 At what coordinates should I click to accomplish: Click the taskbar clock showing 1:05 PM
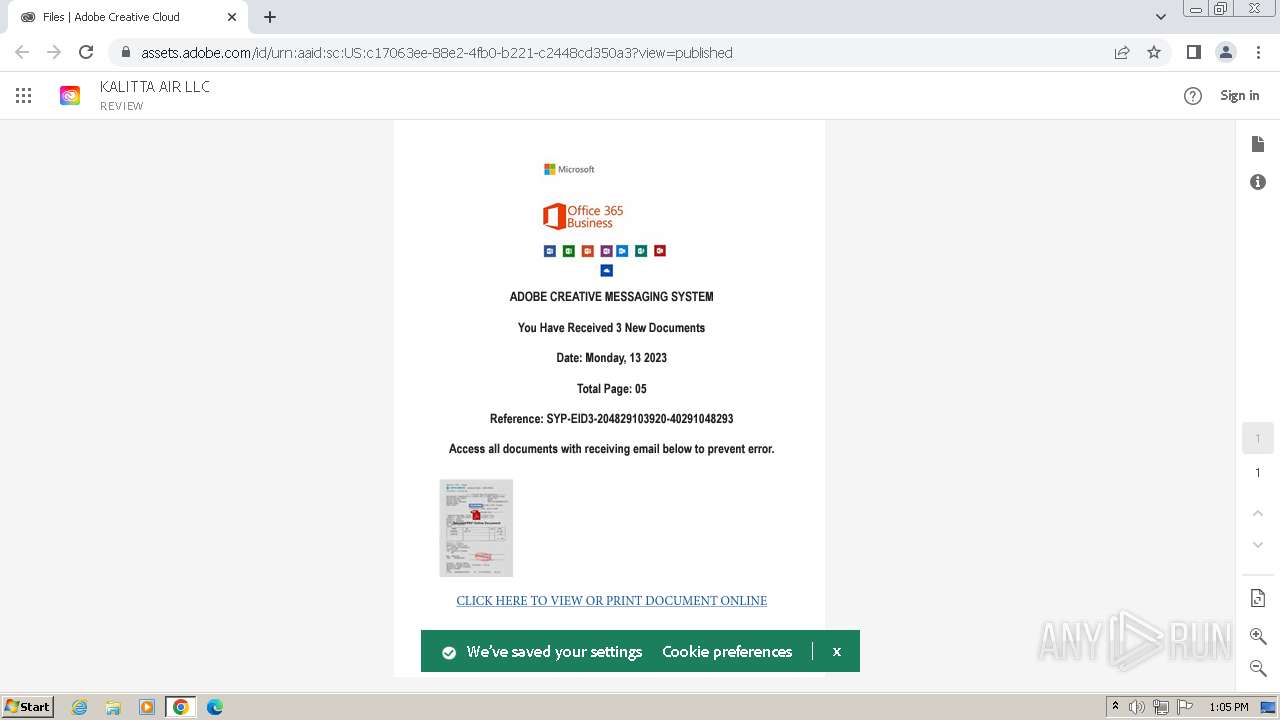click(x=1229, y=707)
